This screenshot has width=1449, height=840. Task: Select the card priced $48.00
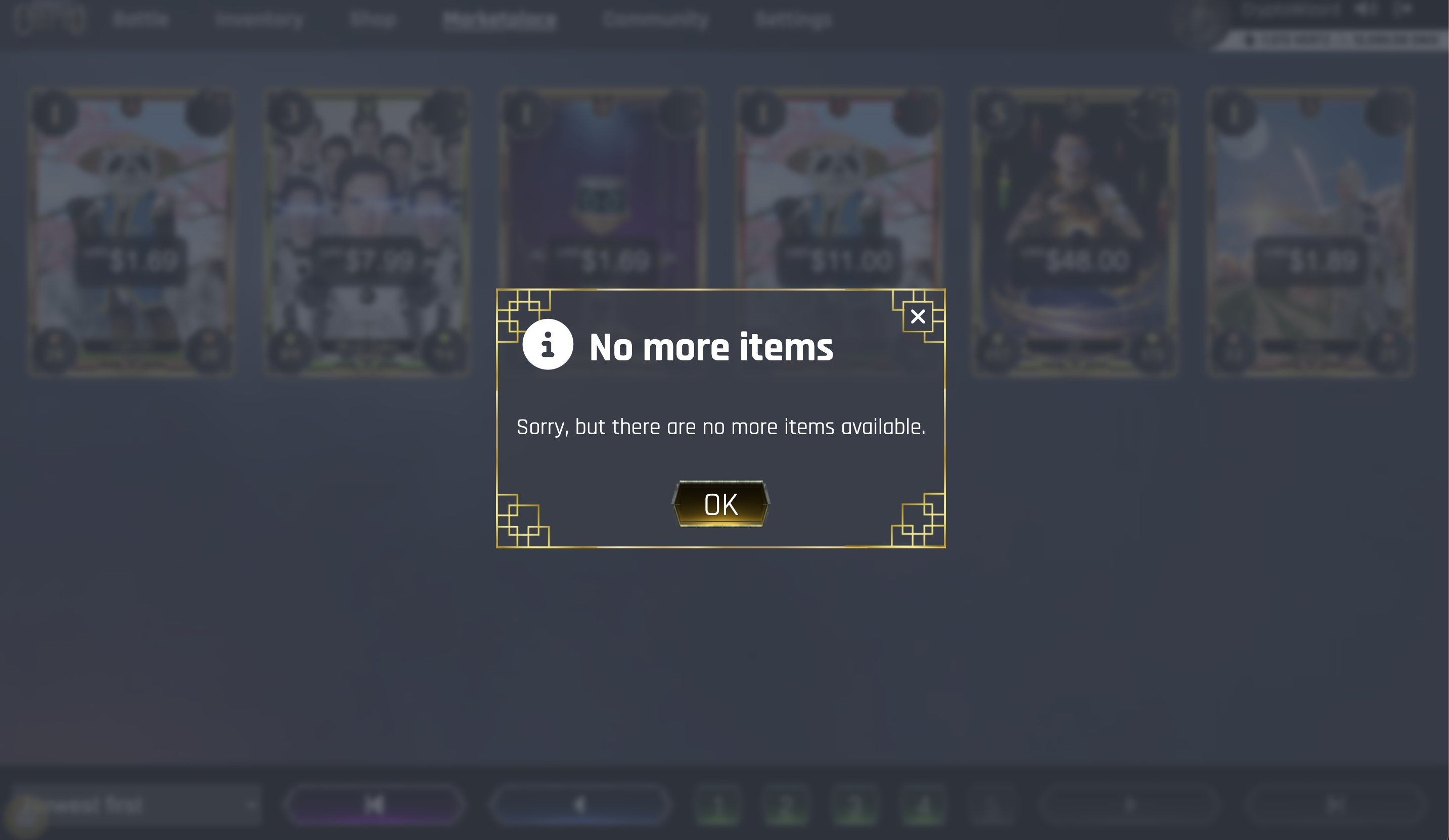[1075, 232]
